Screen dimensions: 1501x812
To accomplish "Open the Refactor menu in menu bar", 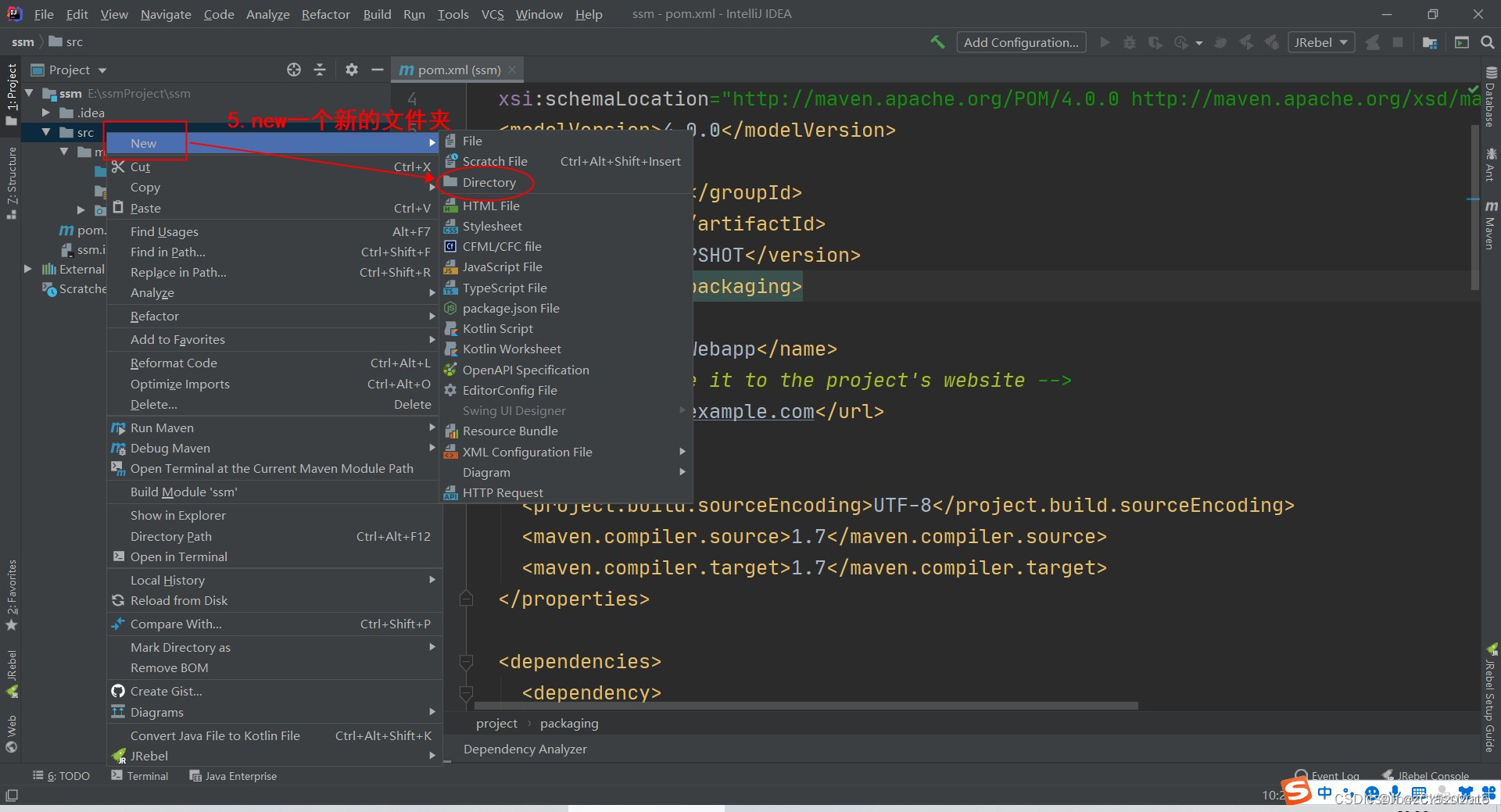I will 325,14.
